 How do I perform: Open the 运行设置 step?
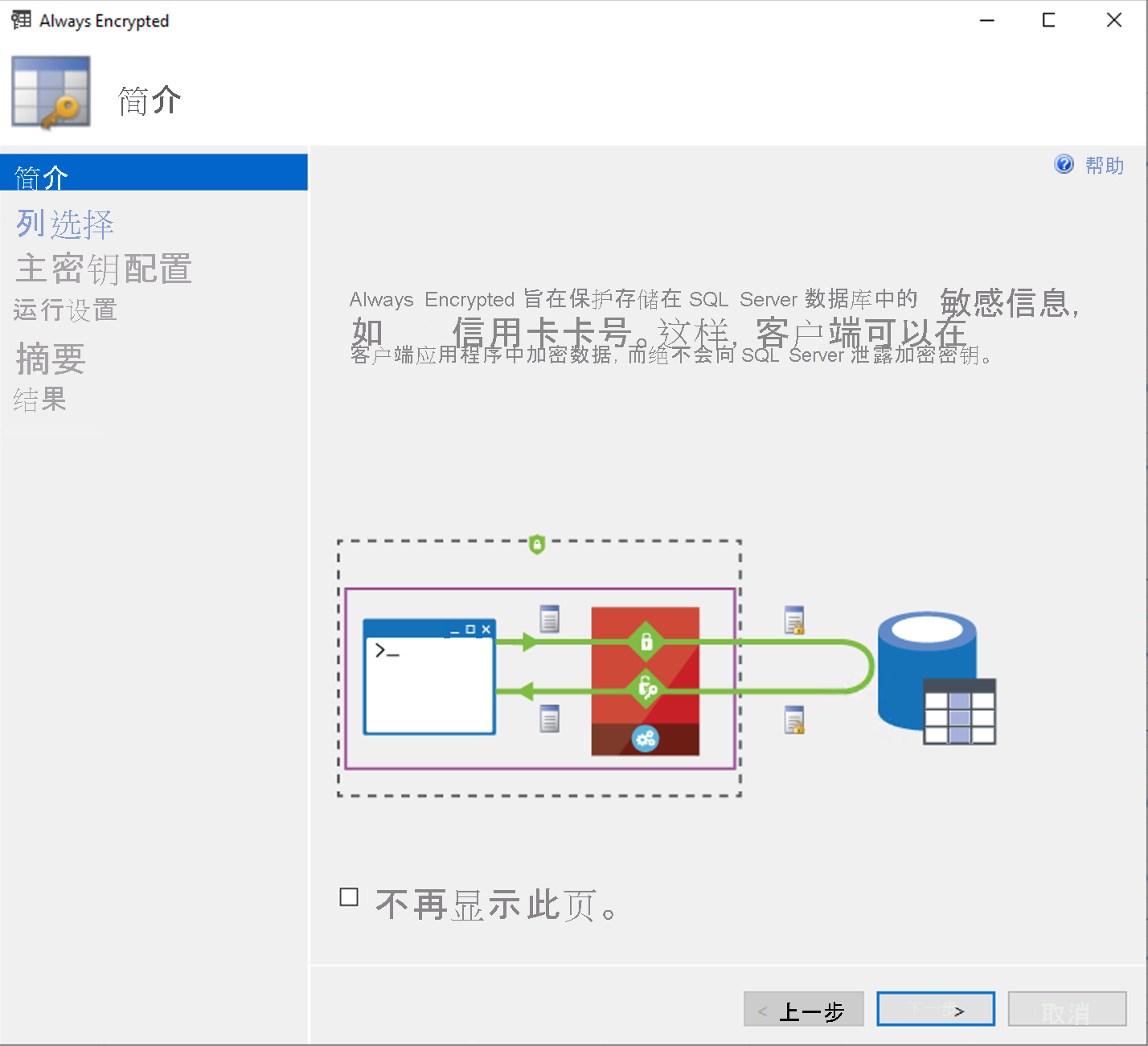tap(65, 310)
